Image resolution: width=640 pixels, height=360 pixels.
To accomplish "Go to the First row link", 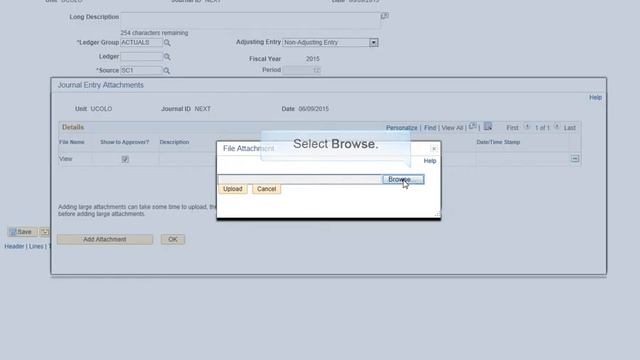I will (x=512, y=128).
